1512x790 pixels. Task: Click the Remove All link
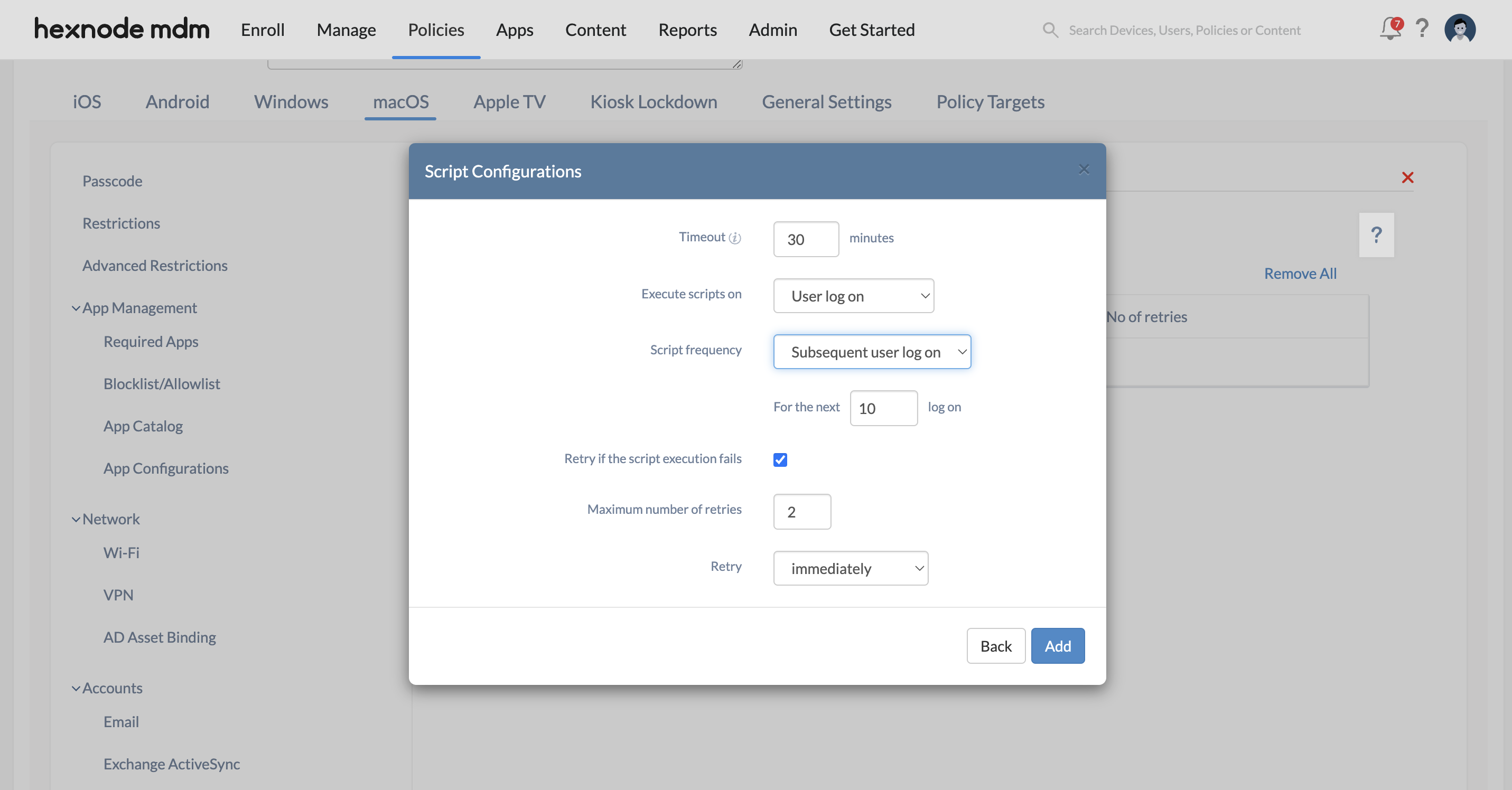[1300, 274]
